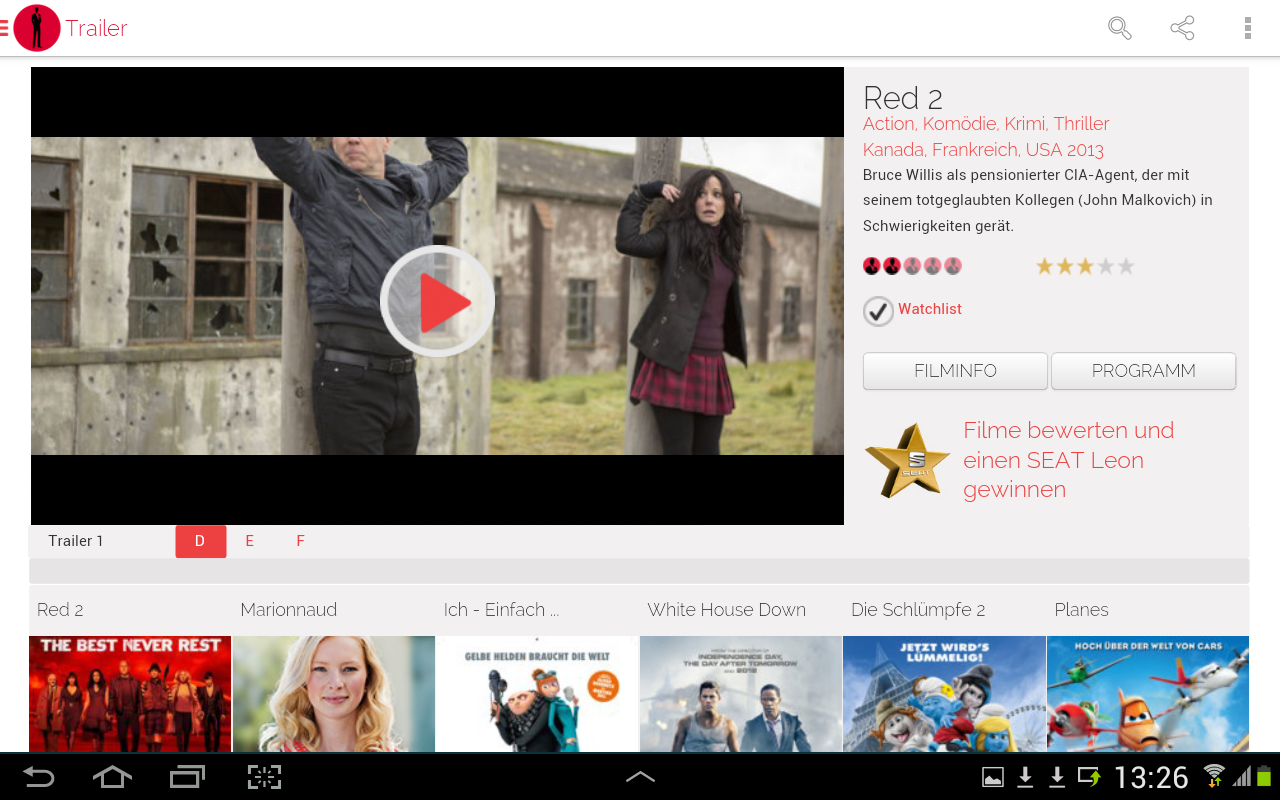Click Kanada, Frankreich, USA 2013 text

coord(983,150)
